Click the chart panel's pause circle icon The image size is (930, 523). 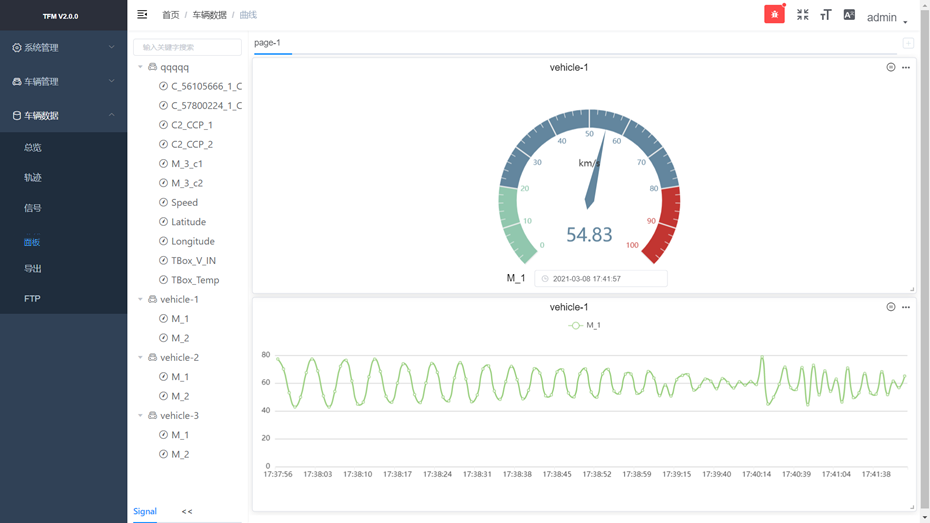[x=890, y=307]
